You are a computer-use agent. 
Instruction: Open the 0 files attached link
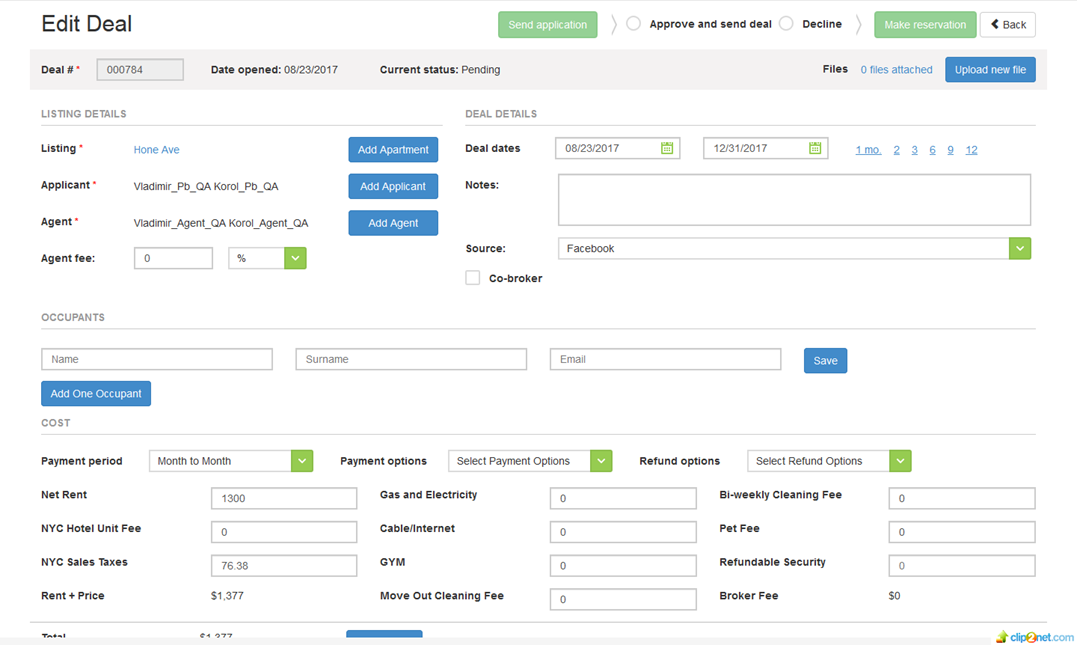click(896, 70)
